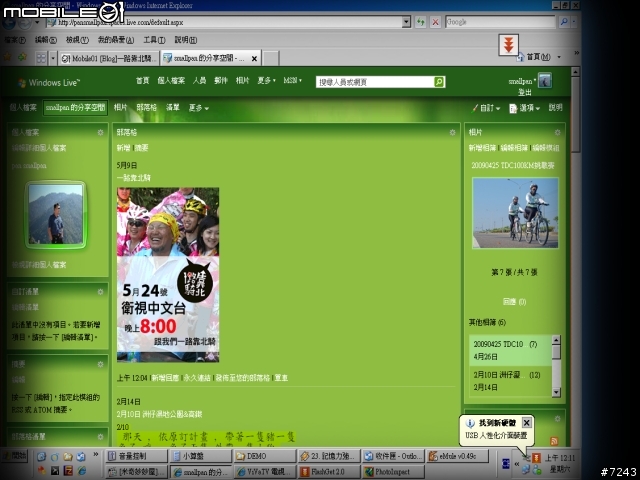
Task: Click the album list scroll down arrow
Action: [x=556, y=392]
